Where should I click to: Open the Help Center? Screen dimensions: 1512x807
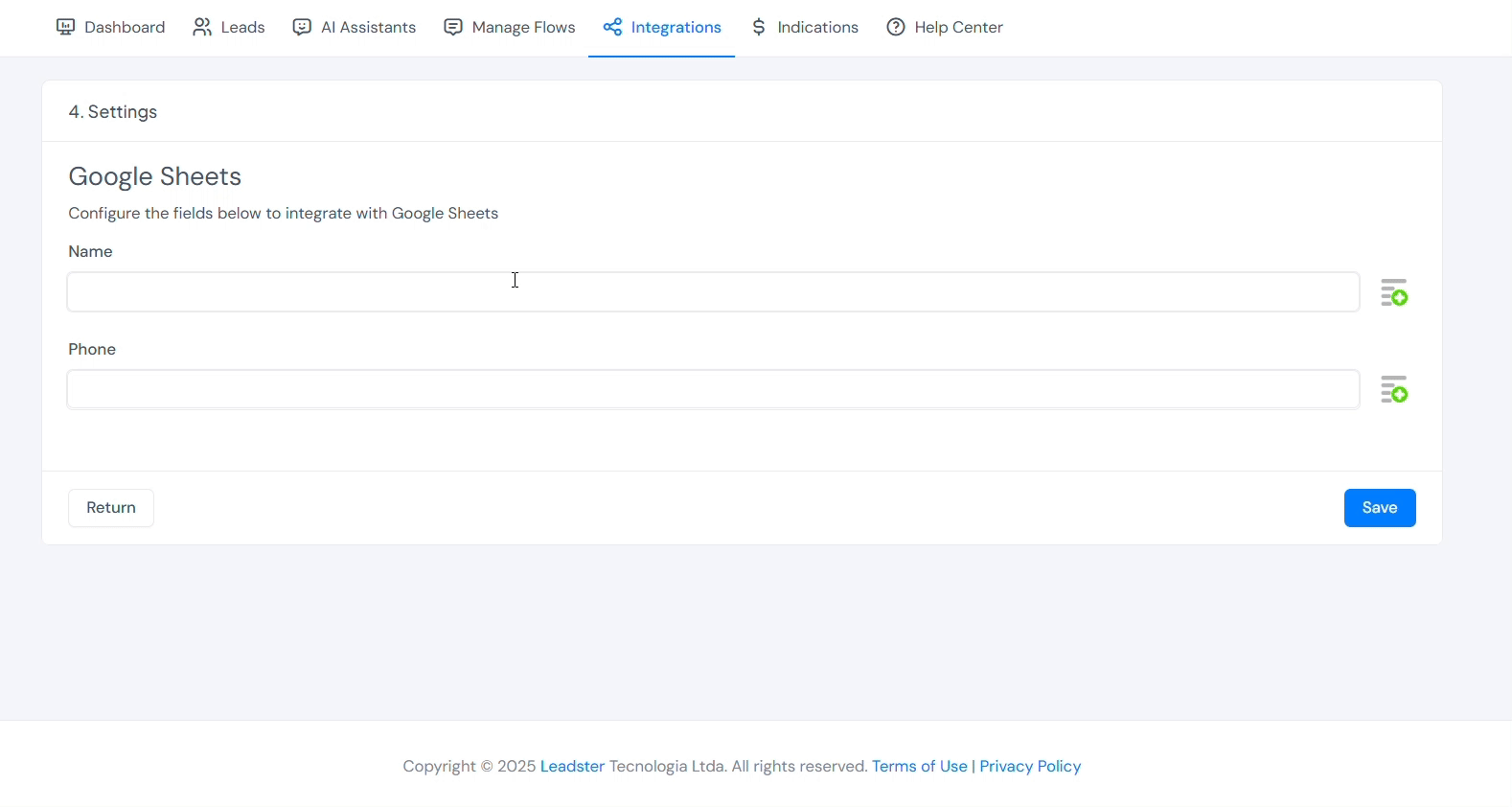pos(945,27)
